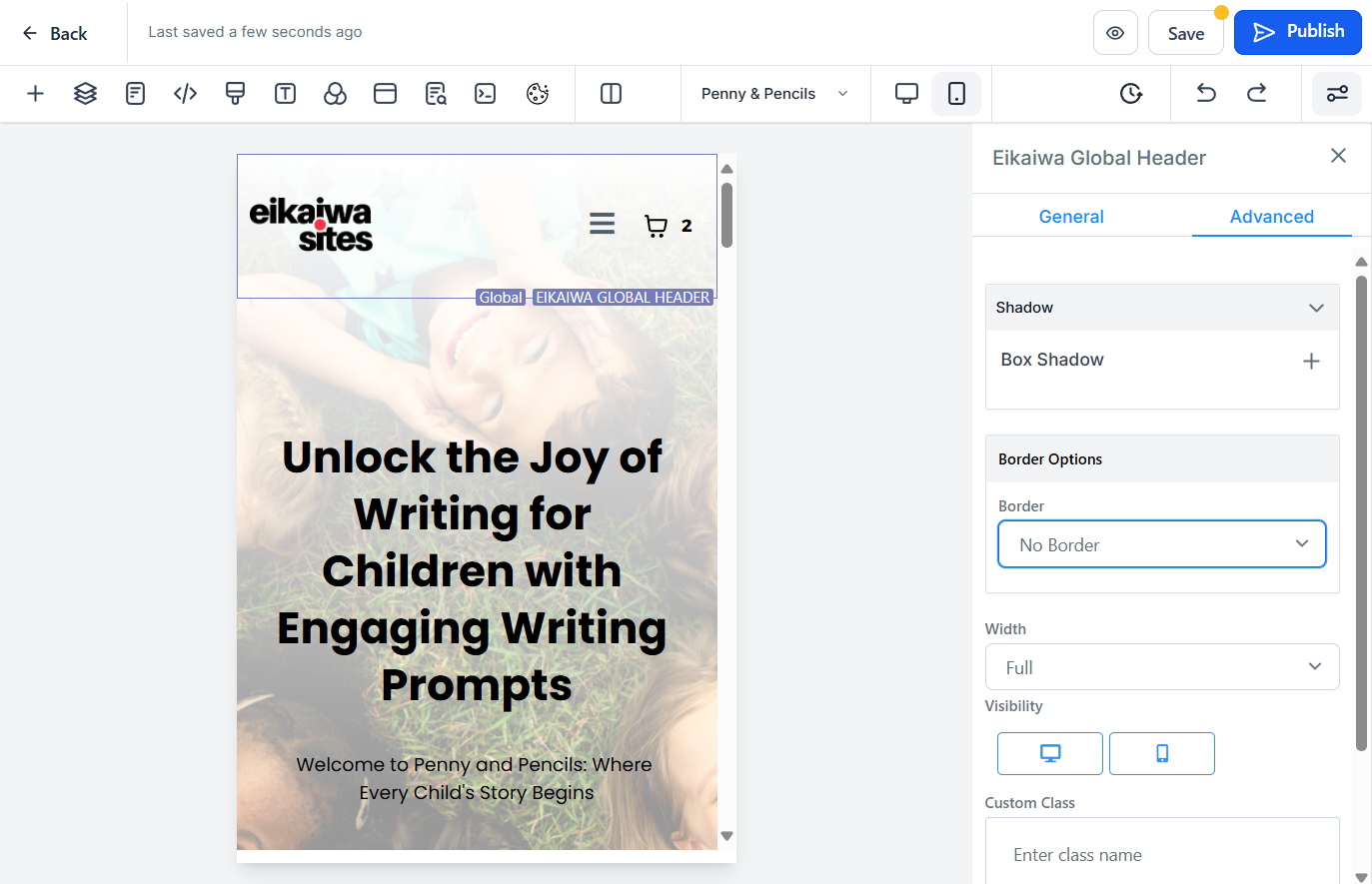
Task: Open the No Border dropdown
Action: tap(1162, 544)
